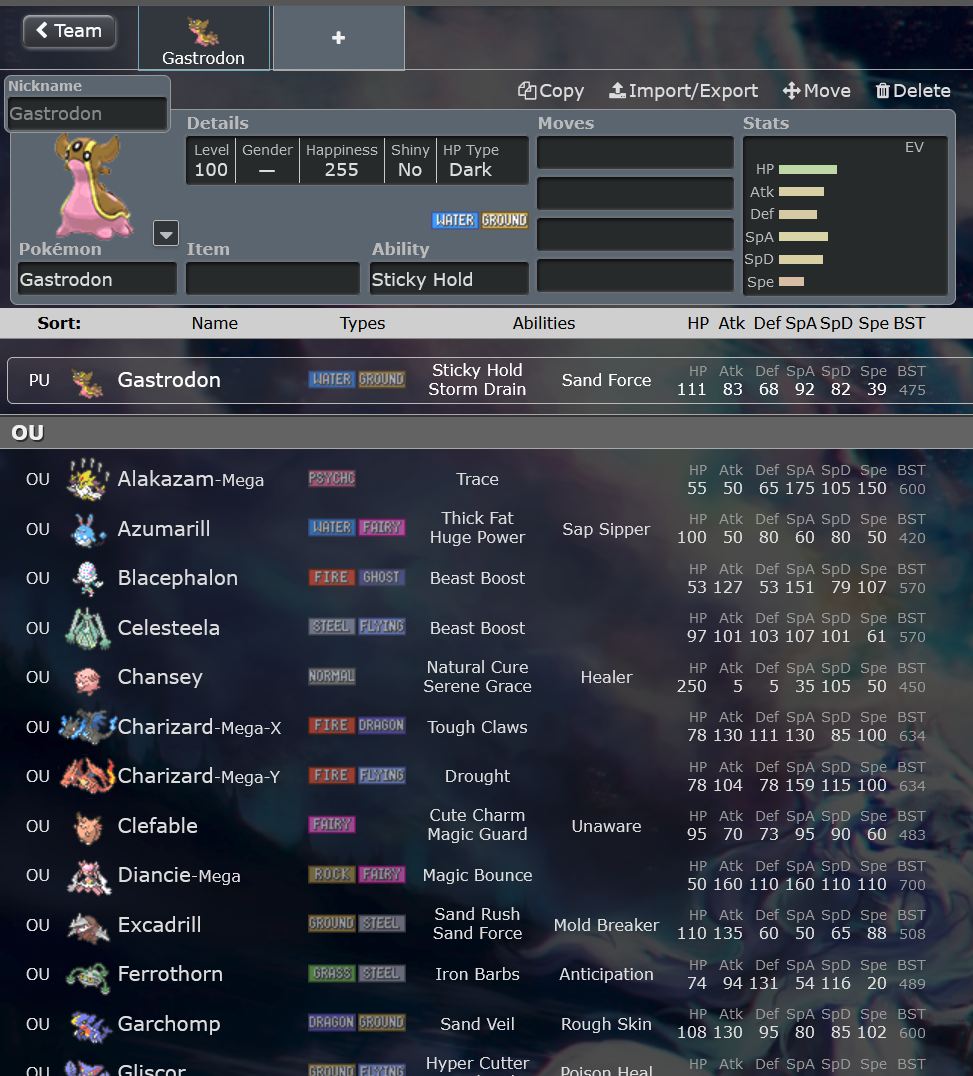Viewport: 973px width, 1076px height.
Task: Delete the current Pokémon set
Action: (x=913, y=91)
